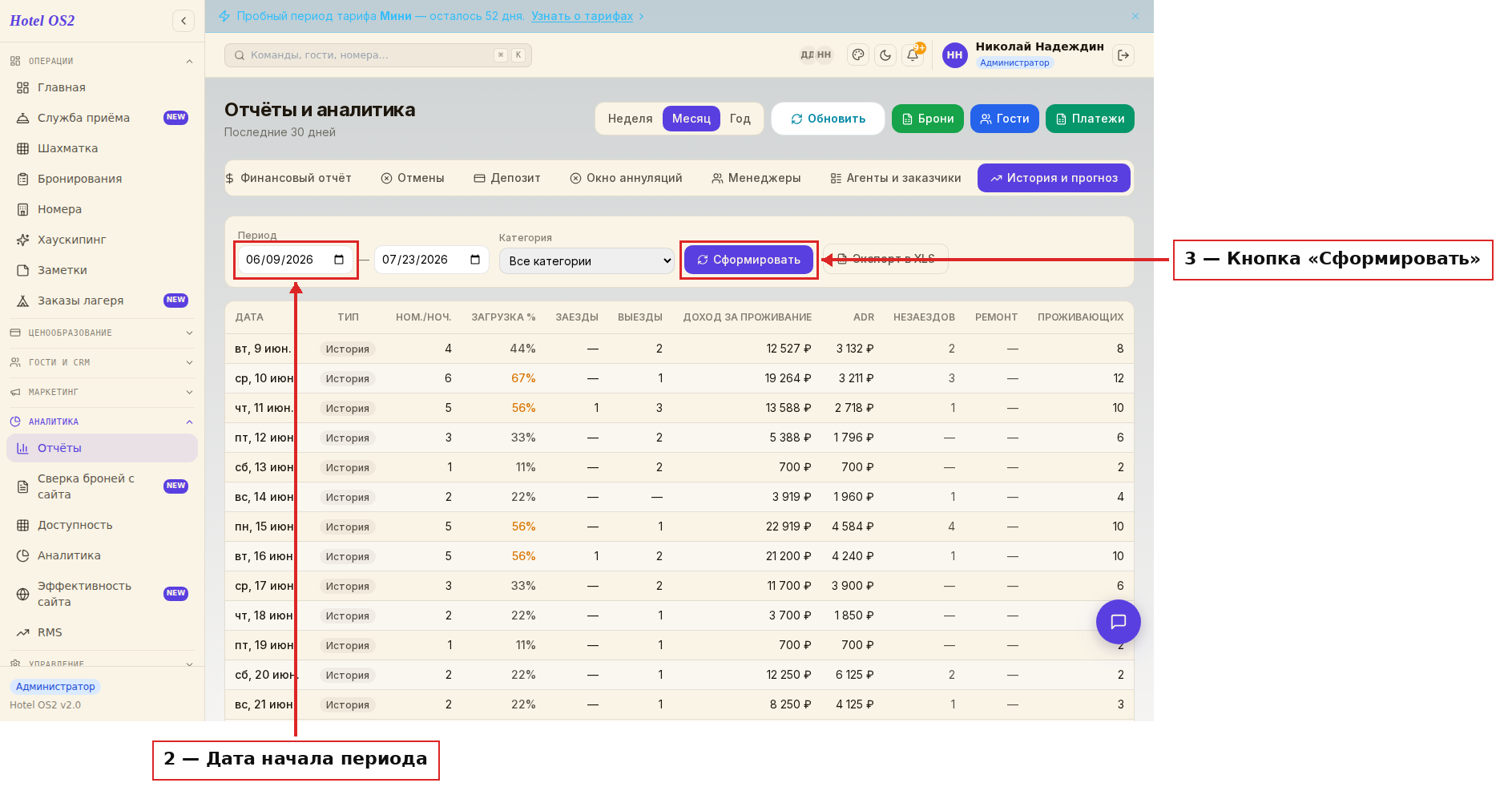
Task: Click the logout icon next to the profile
Action: (x=1123, y=55)
